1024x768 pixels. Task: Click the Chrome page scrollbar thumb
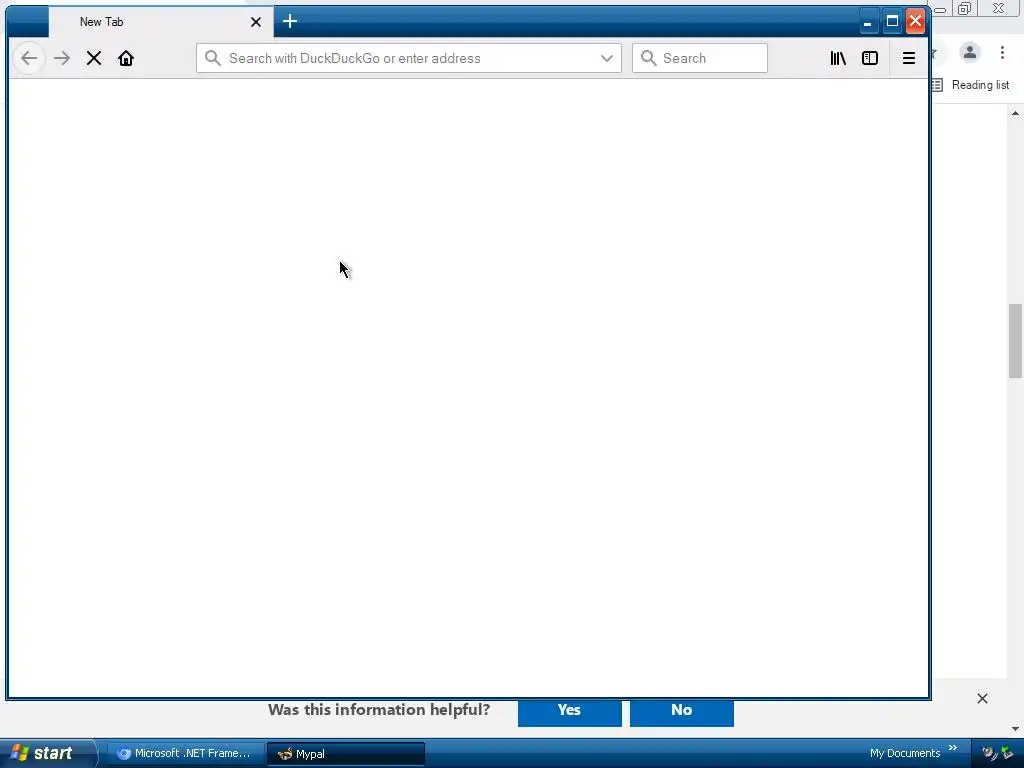coord(1015,341)
